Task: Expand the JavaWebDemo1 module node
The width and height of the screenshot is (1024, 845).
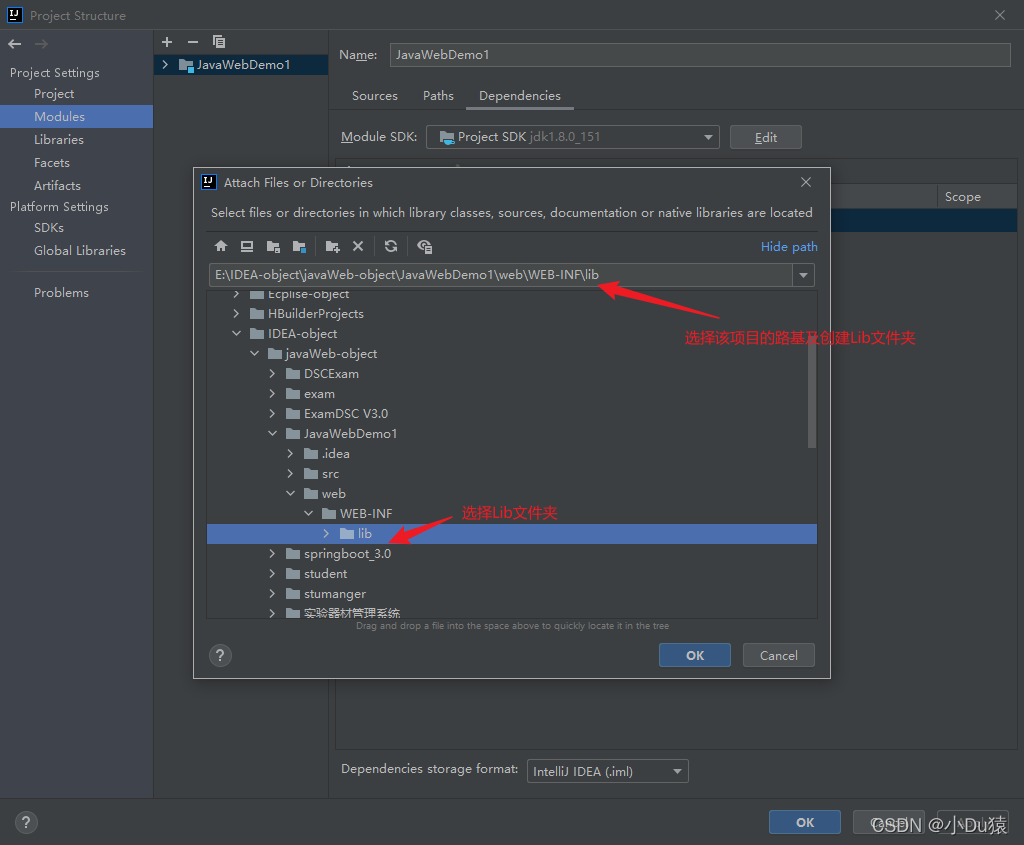Action: coord(165,65)
